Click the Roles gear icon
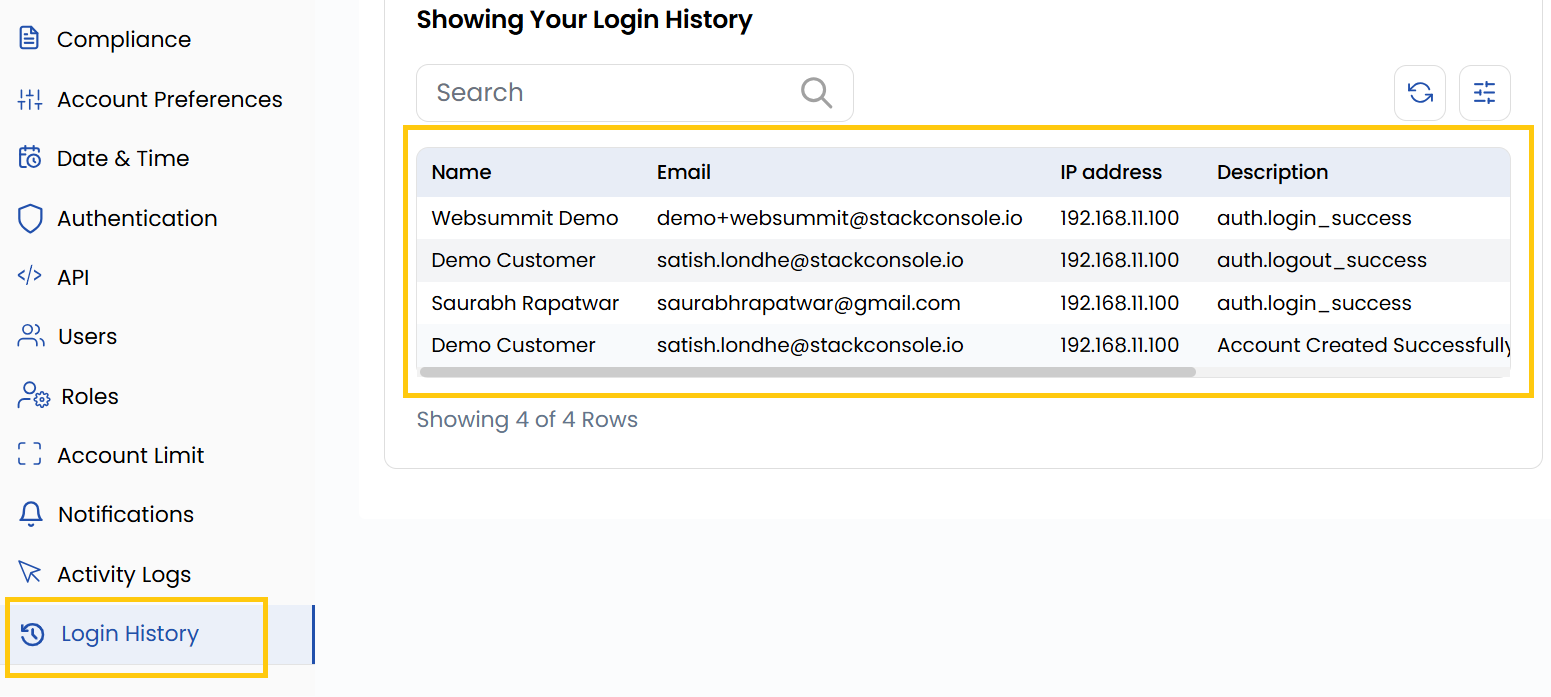The width and height of the screenshot is (1551, 697). pyautogui.click(x=29, y=395)
